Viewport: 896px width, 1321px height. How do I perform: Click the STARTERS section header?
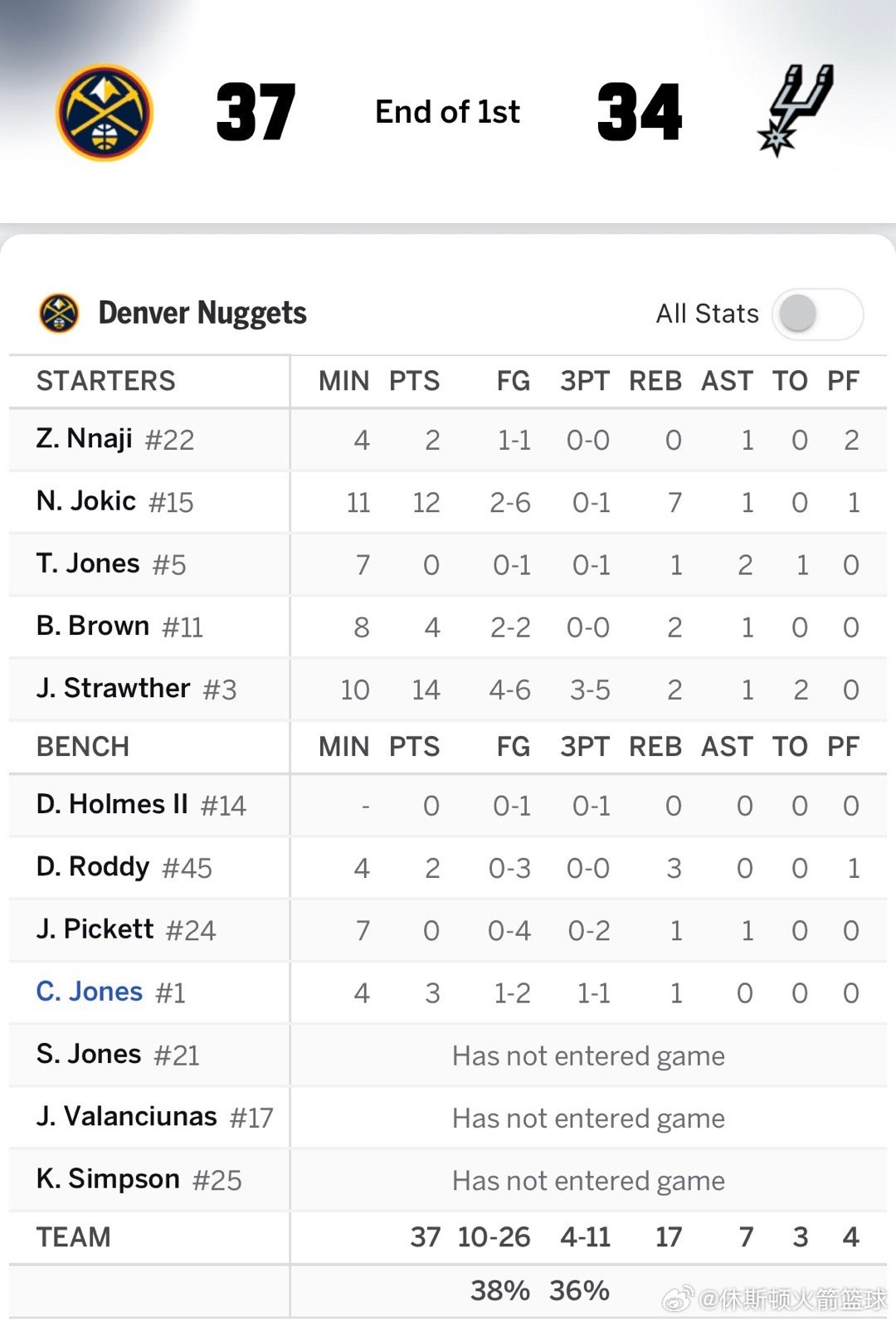pyautogui.click(x=106, y=381)
